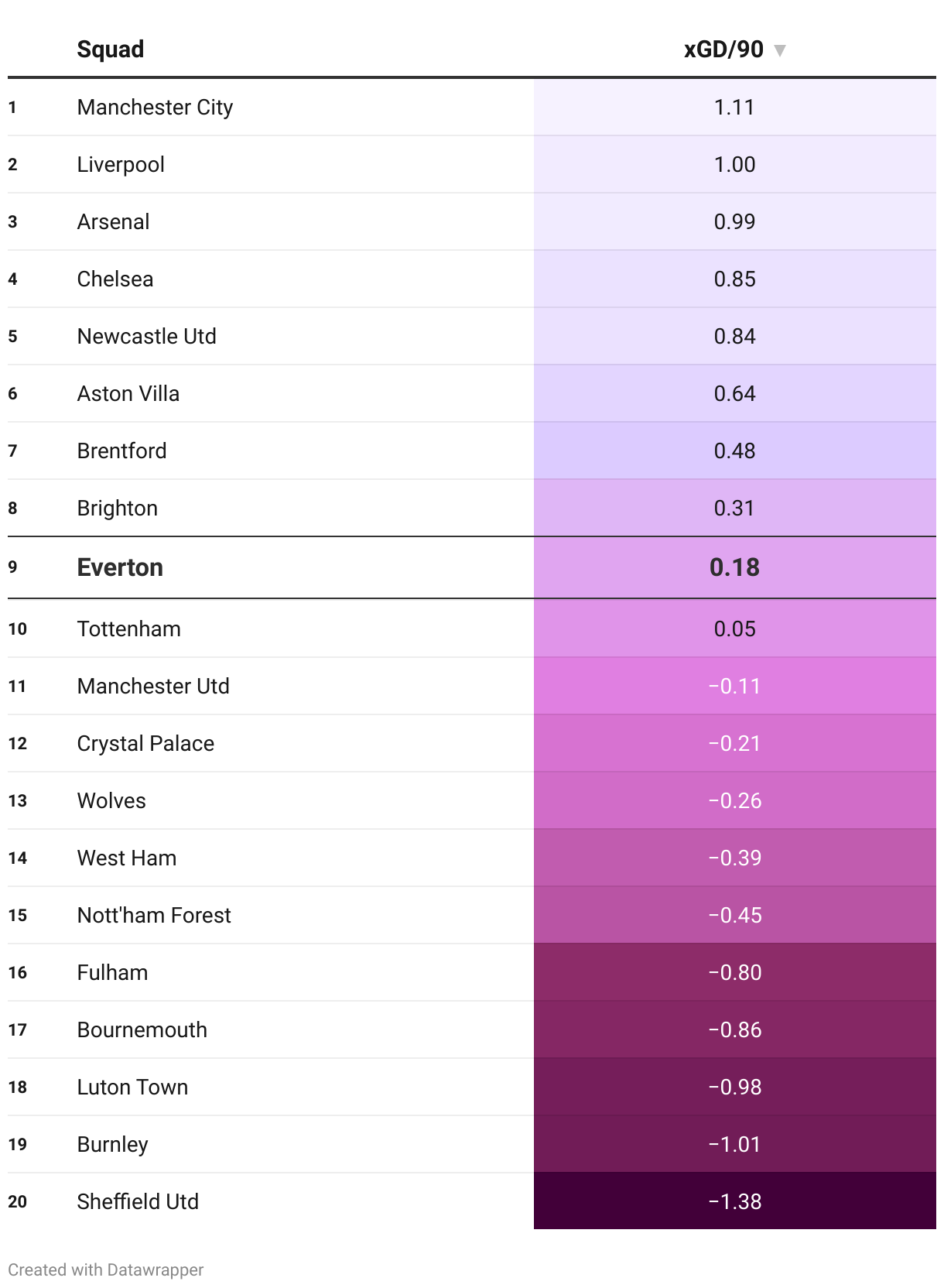
Task: Click the Brighton team name
Action: click(x=117, y=508)
